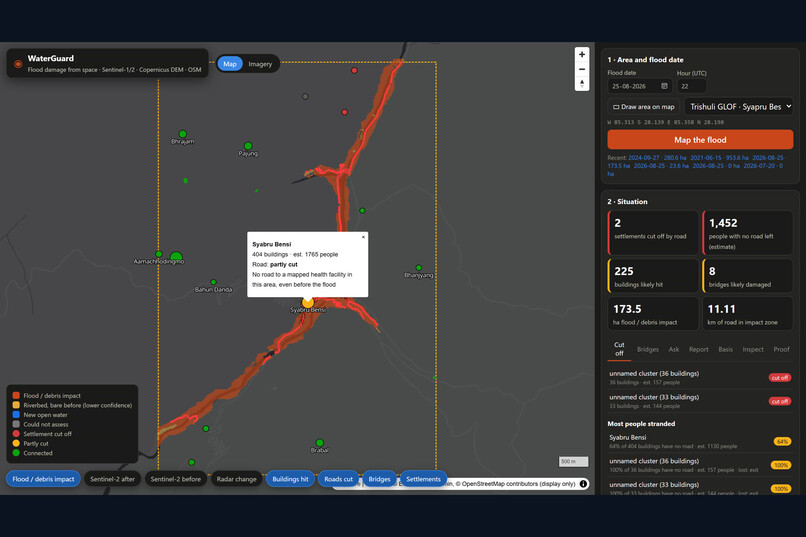This screenshot has width=806, height=537.
Task: Click the WaterGuard logo icon
Action: coord(18,64)
